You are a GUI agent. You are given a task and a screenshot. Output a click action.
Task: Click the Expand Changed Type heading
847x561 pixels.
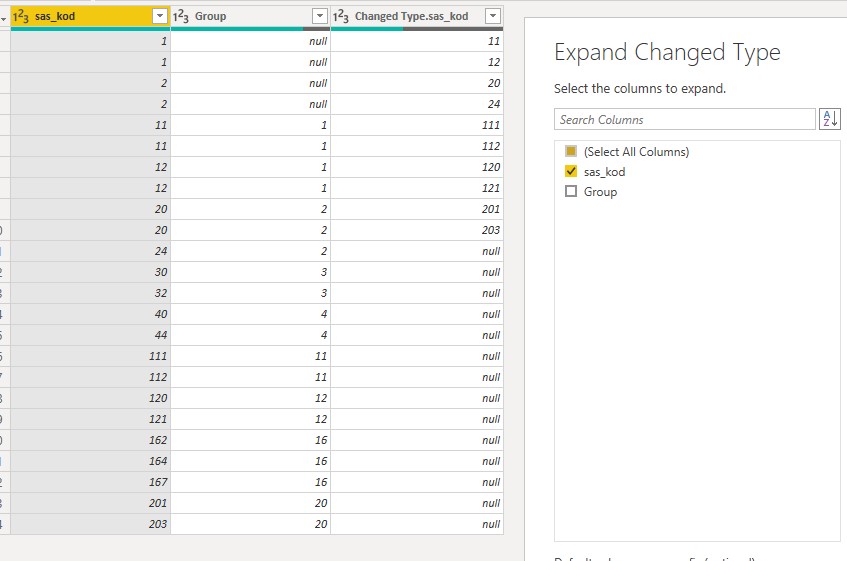(667, 52)
